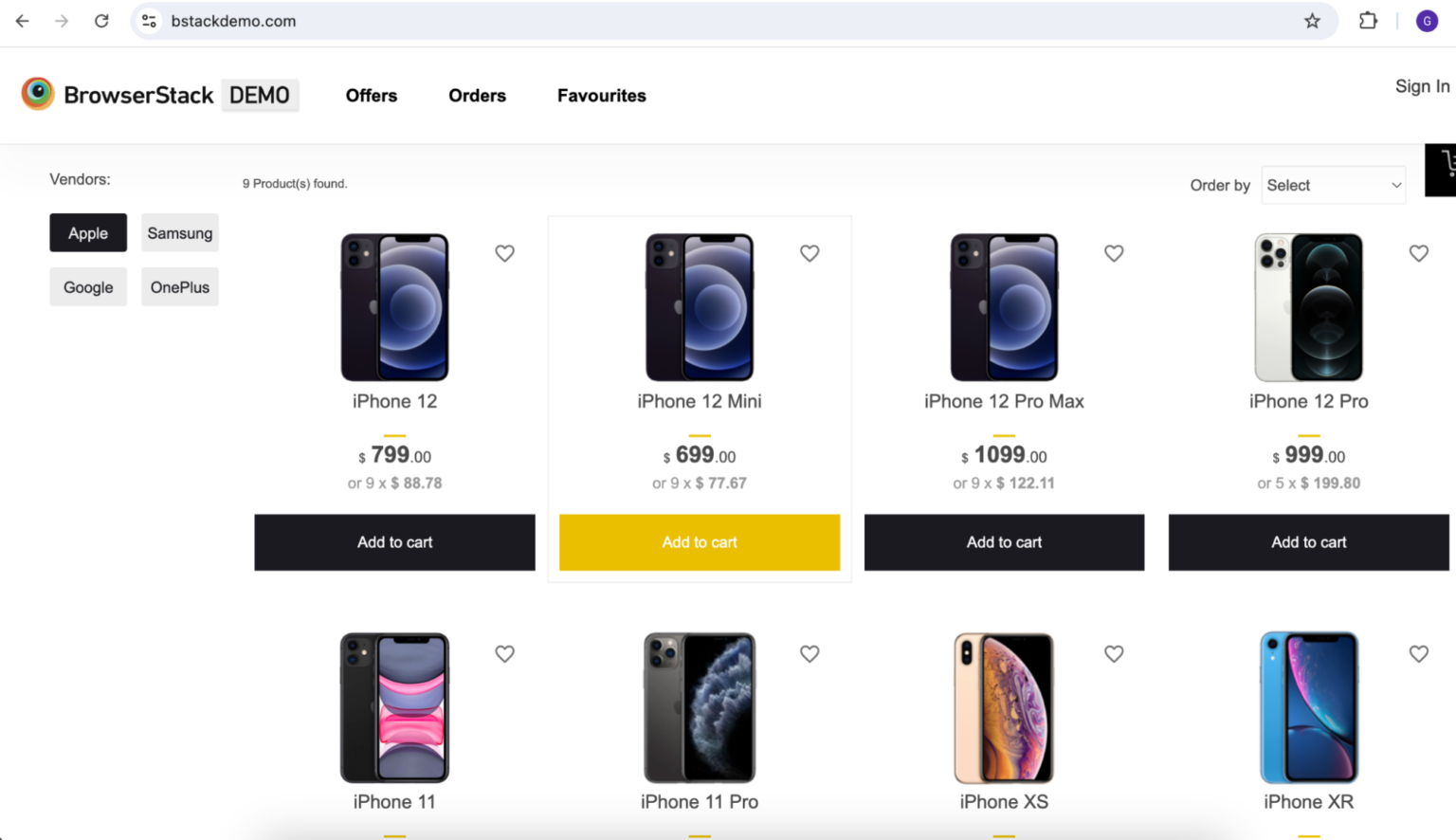
Task: Add iPhone 12 Mini to cart
Action: [700, 542]
